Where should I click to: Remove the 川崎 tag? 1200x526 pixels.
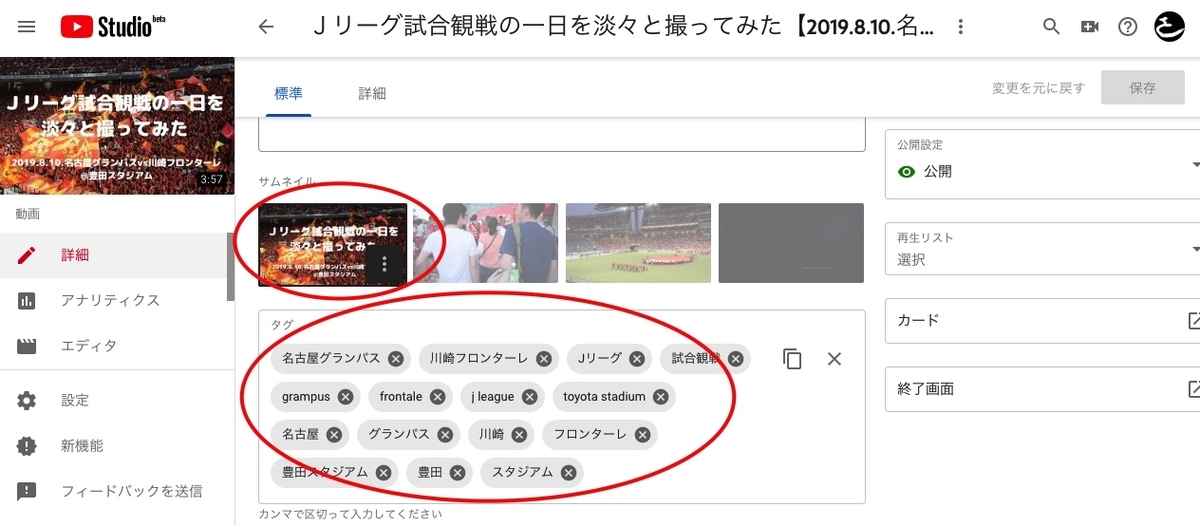(x=519, y=435)
